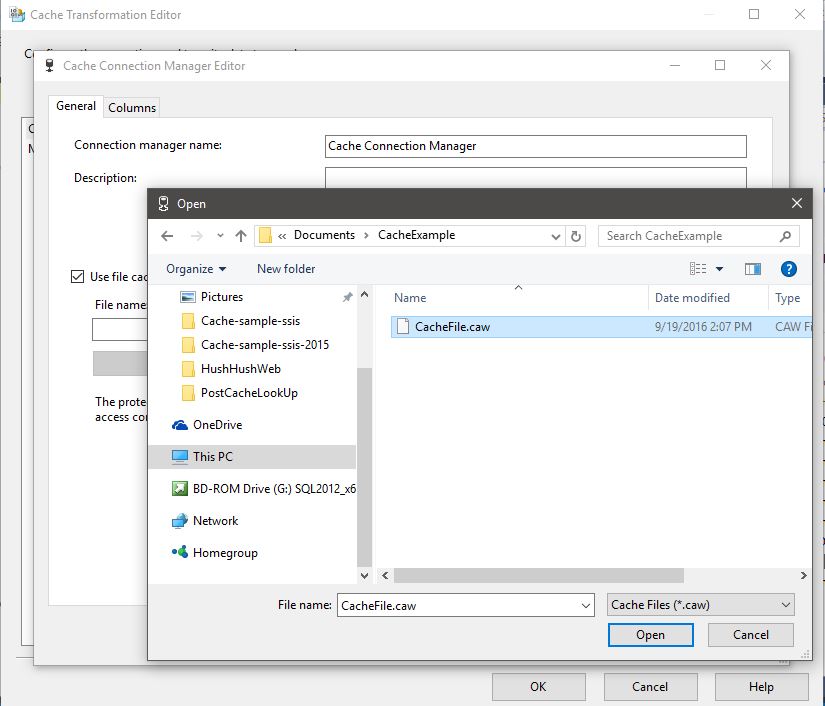Click the BD-ROM drive icon

(x=180, y=489)
